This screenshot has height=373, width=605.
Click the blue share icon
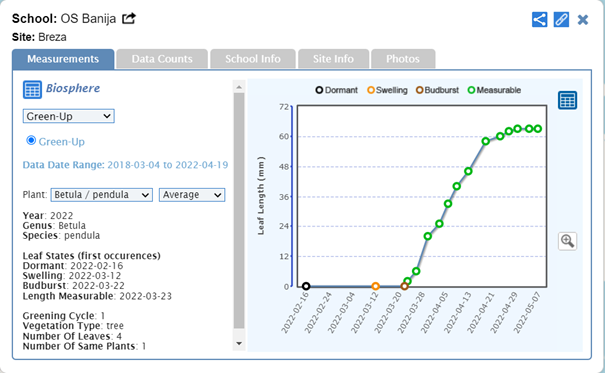click(539, 19)
